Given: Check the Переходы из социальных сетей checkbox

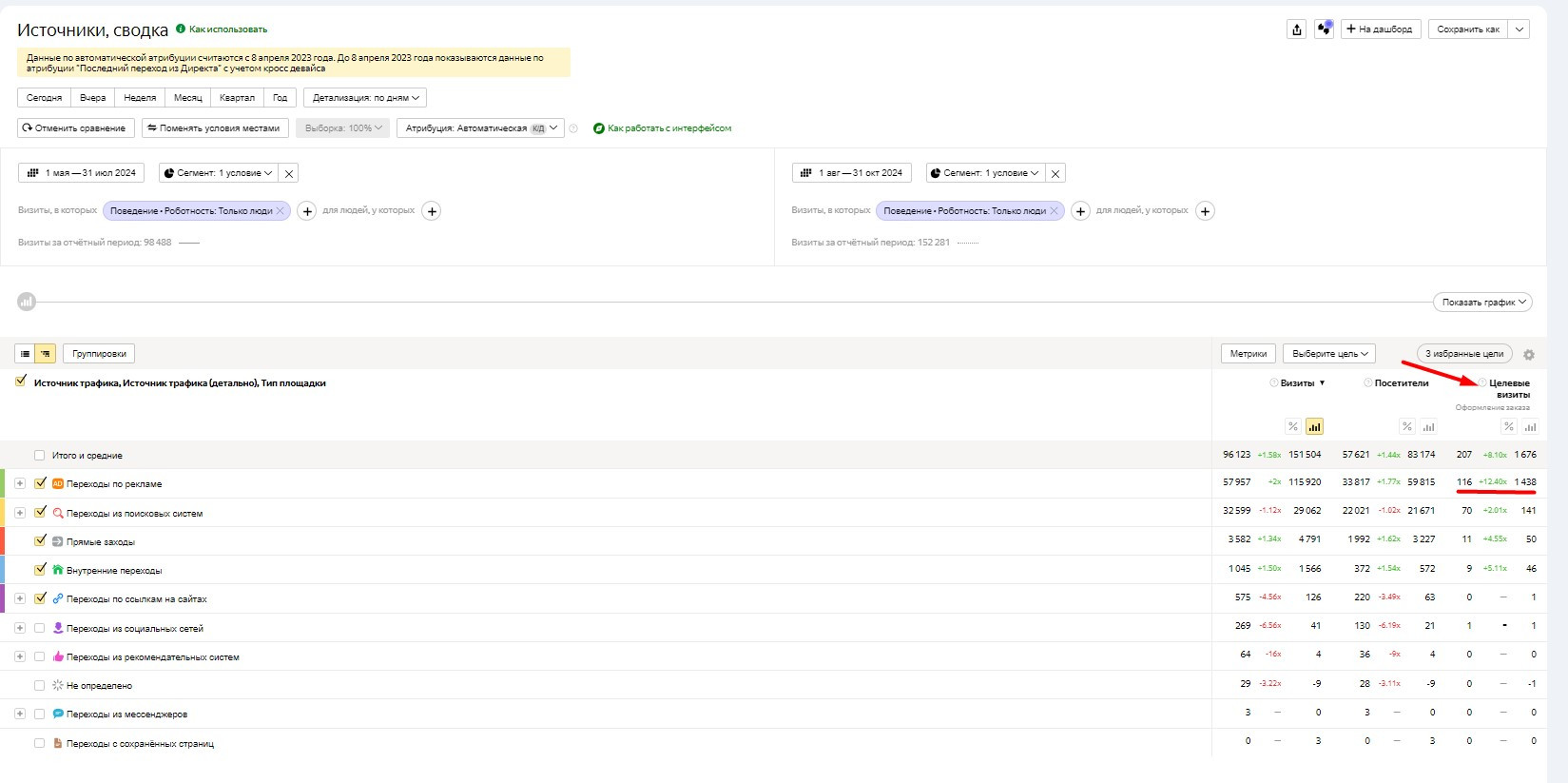Looking at the screenshot, I should [40, 628].
